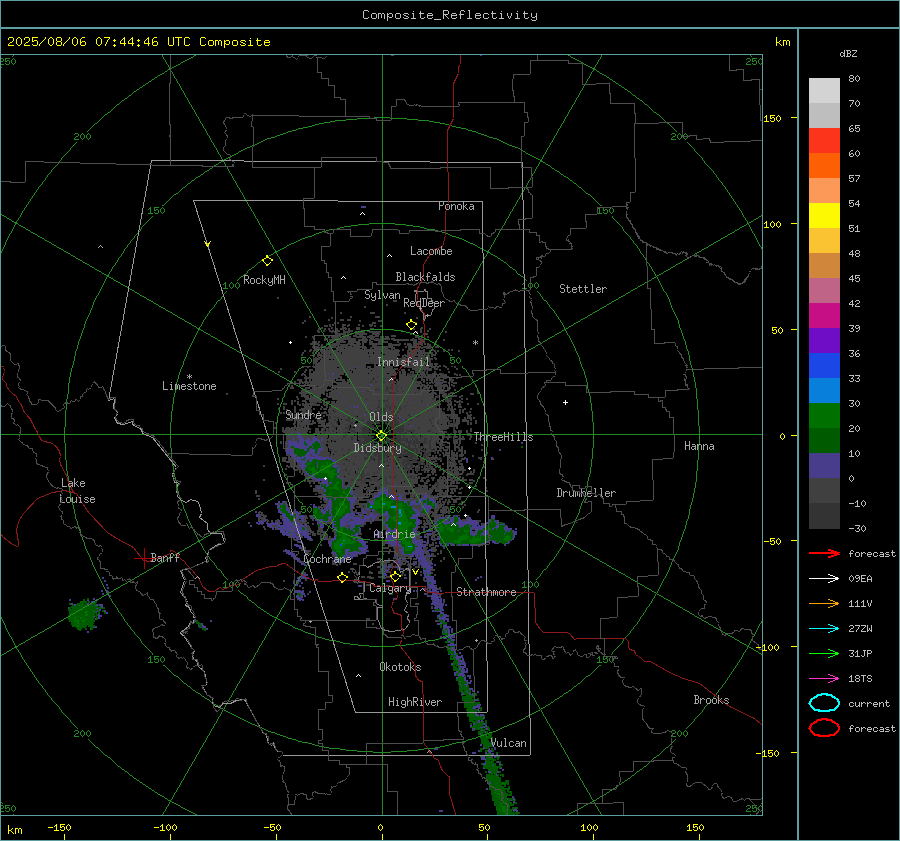Click the -150 x-axis tick label
The image size is (900, 841).
[59, 827]
